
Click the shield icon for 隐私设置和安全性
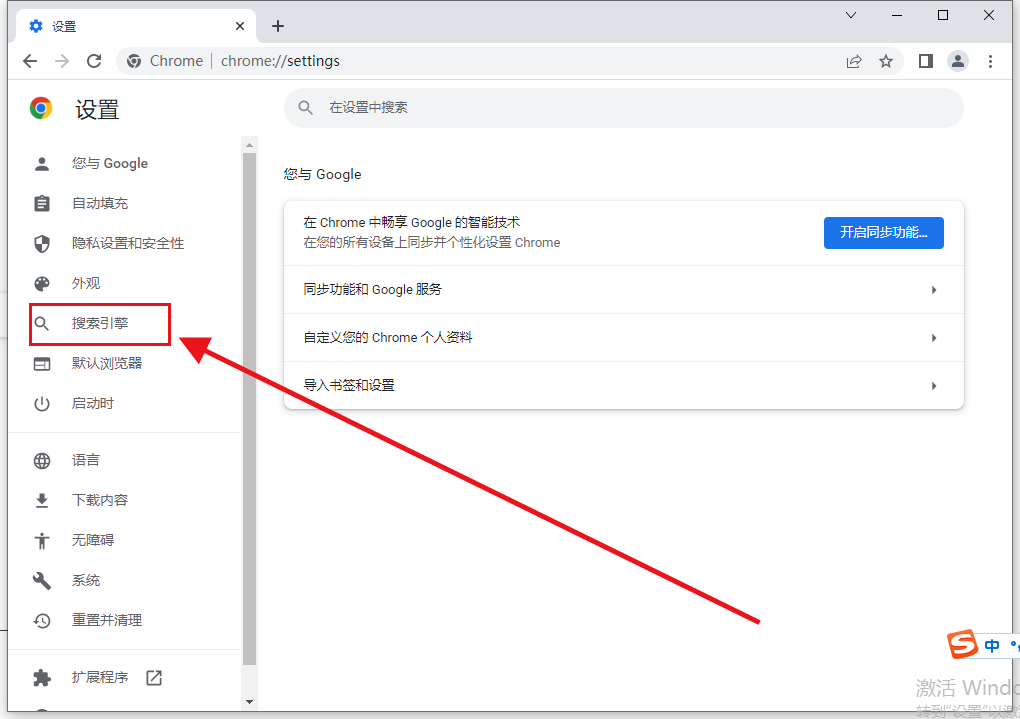pos(42,244)
